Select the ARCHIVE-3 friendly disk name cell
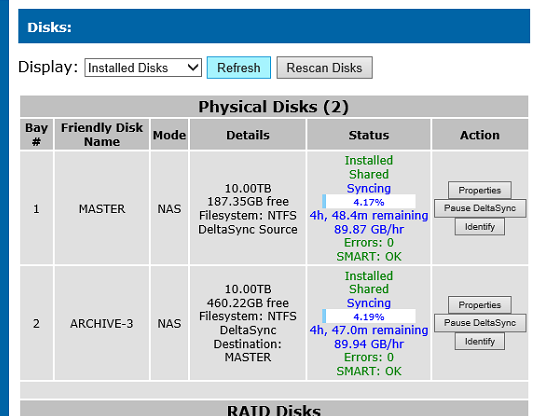Viewport: 538px width, 416px height. pos(102,323)
